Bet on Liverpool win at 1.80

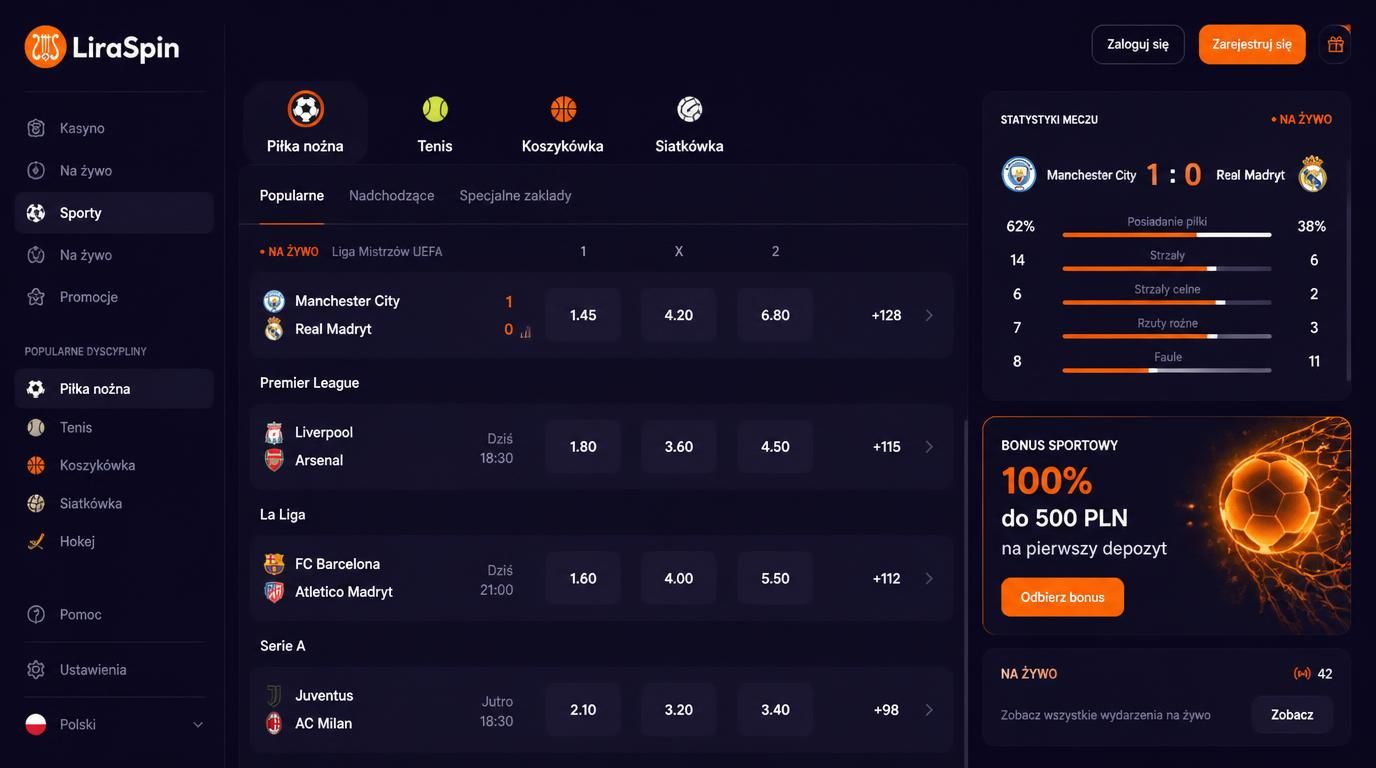(583, 447)
